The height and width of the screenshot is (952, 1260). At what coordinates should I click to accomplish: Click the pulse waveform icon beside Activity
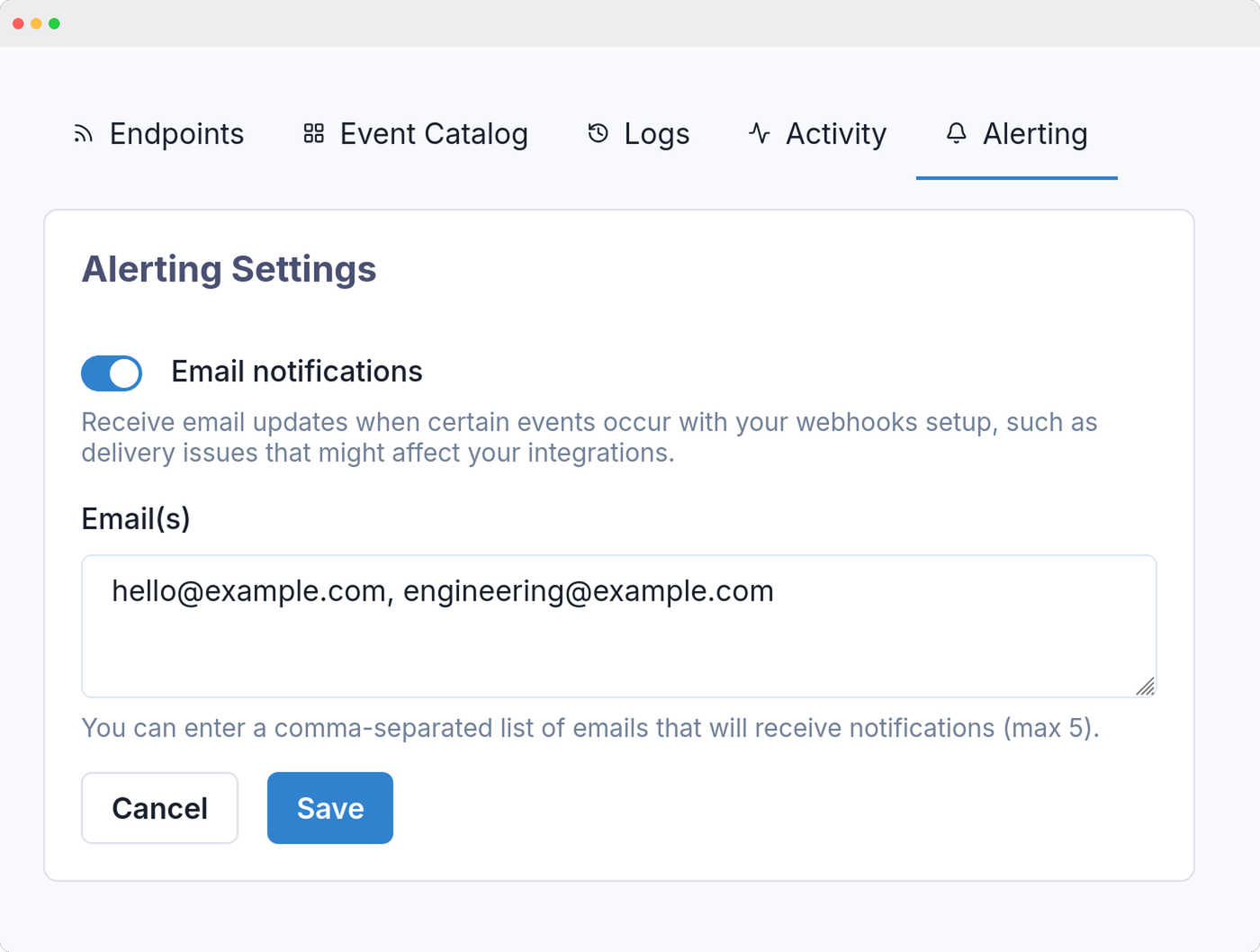(x=759, y=133)
